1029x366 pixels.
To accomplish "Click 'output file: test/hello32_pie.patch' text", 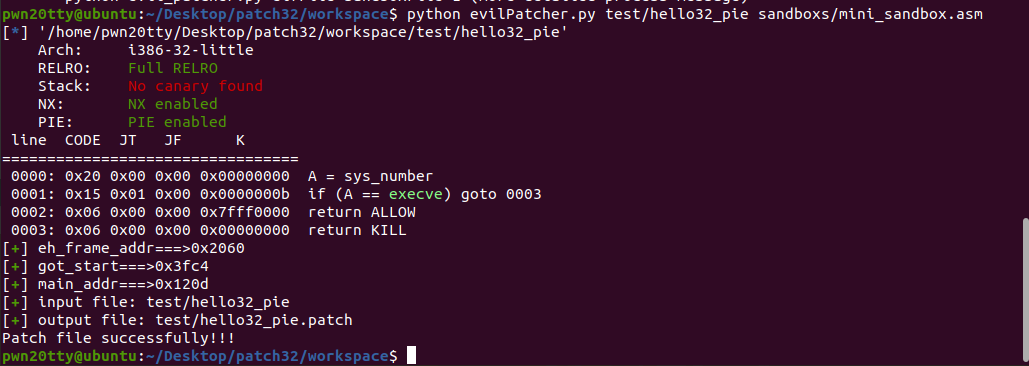I will point(196,320).
